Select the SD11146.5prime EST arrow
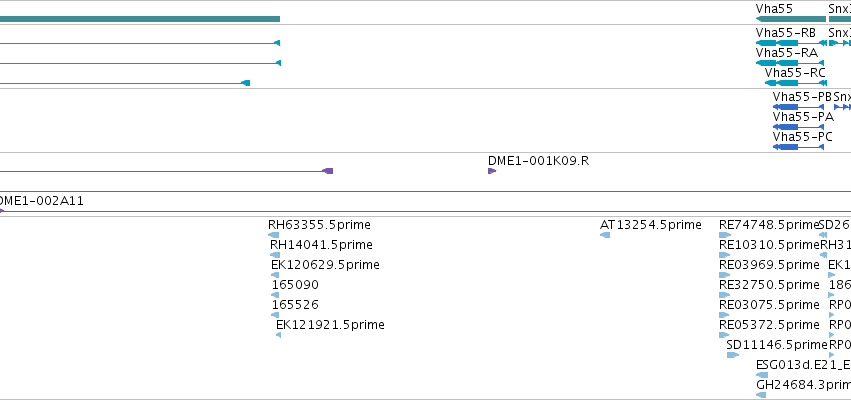 pyautogui.click(x=733, y=355)
